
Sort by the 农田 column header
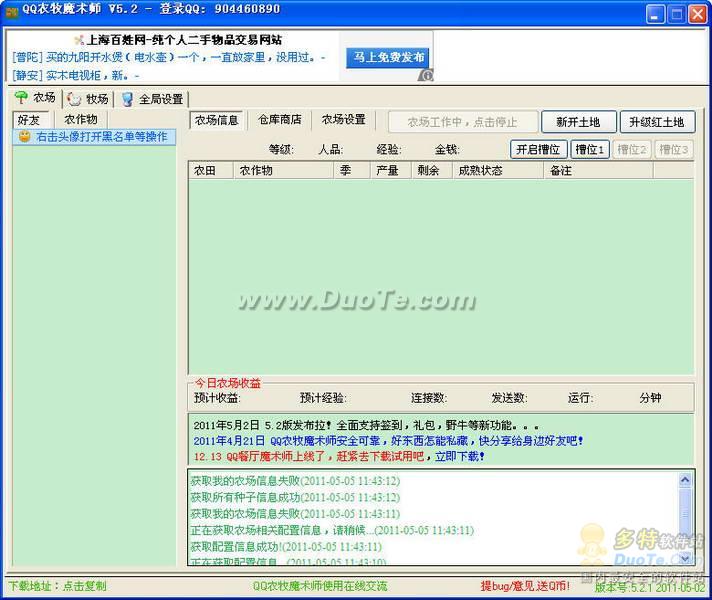tap(211, 170)
